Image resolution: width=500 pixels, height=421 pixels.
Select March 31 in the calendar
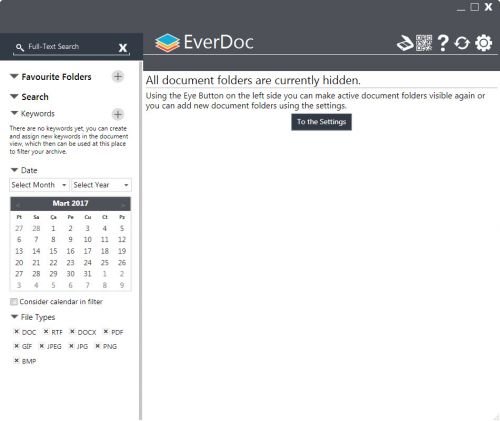point(88,274)
